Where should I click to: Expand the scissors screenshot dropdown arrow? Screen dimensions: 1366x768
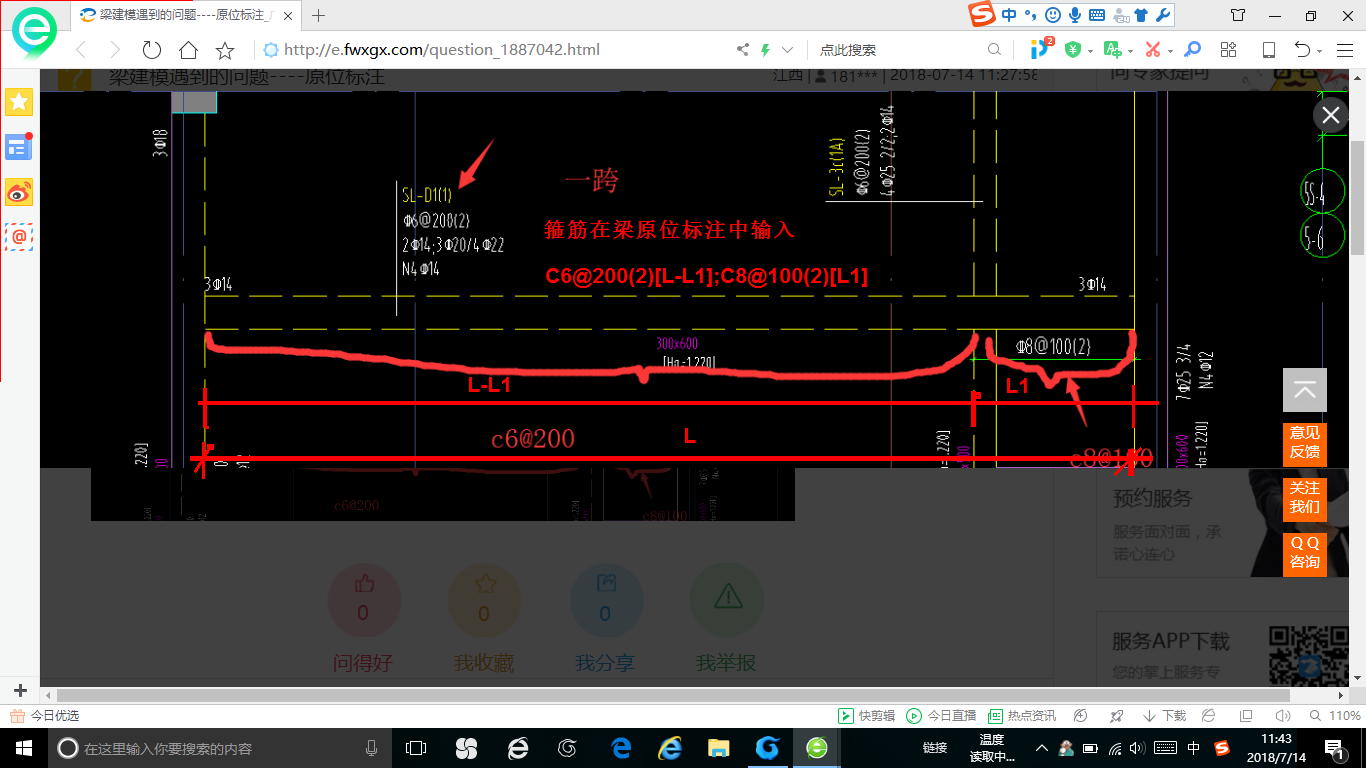coord(1170,51)
